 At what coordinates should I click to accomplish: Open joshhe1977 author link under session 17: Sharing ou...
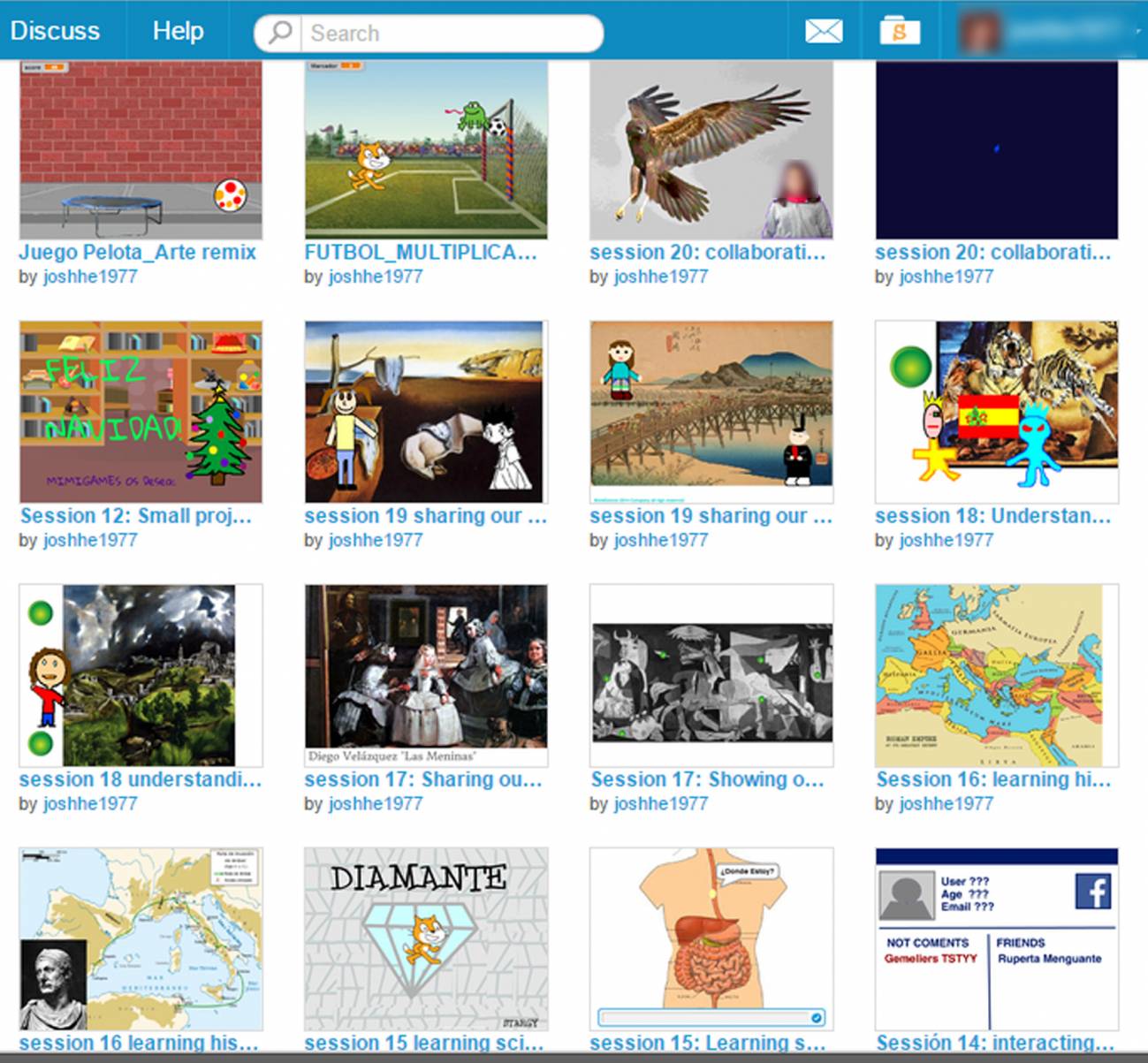[376, 804]
